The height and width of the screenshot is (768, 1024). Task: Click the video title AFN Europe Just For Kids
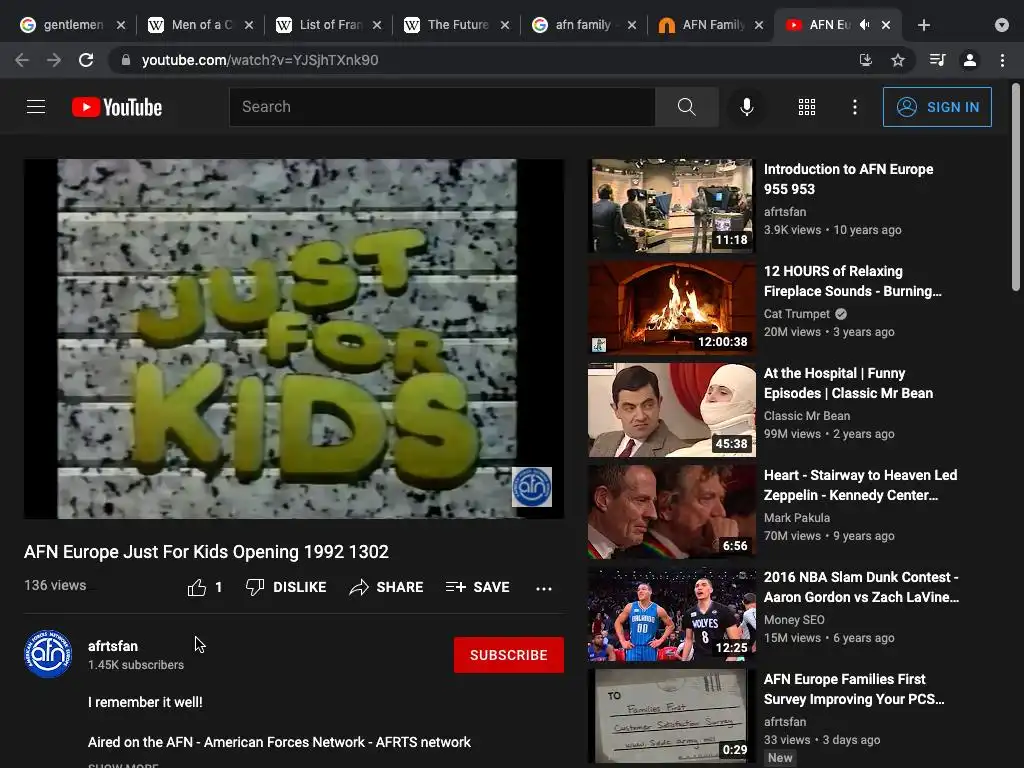206,552
